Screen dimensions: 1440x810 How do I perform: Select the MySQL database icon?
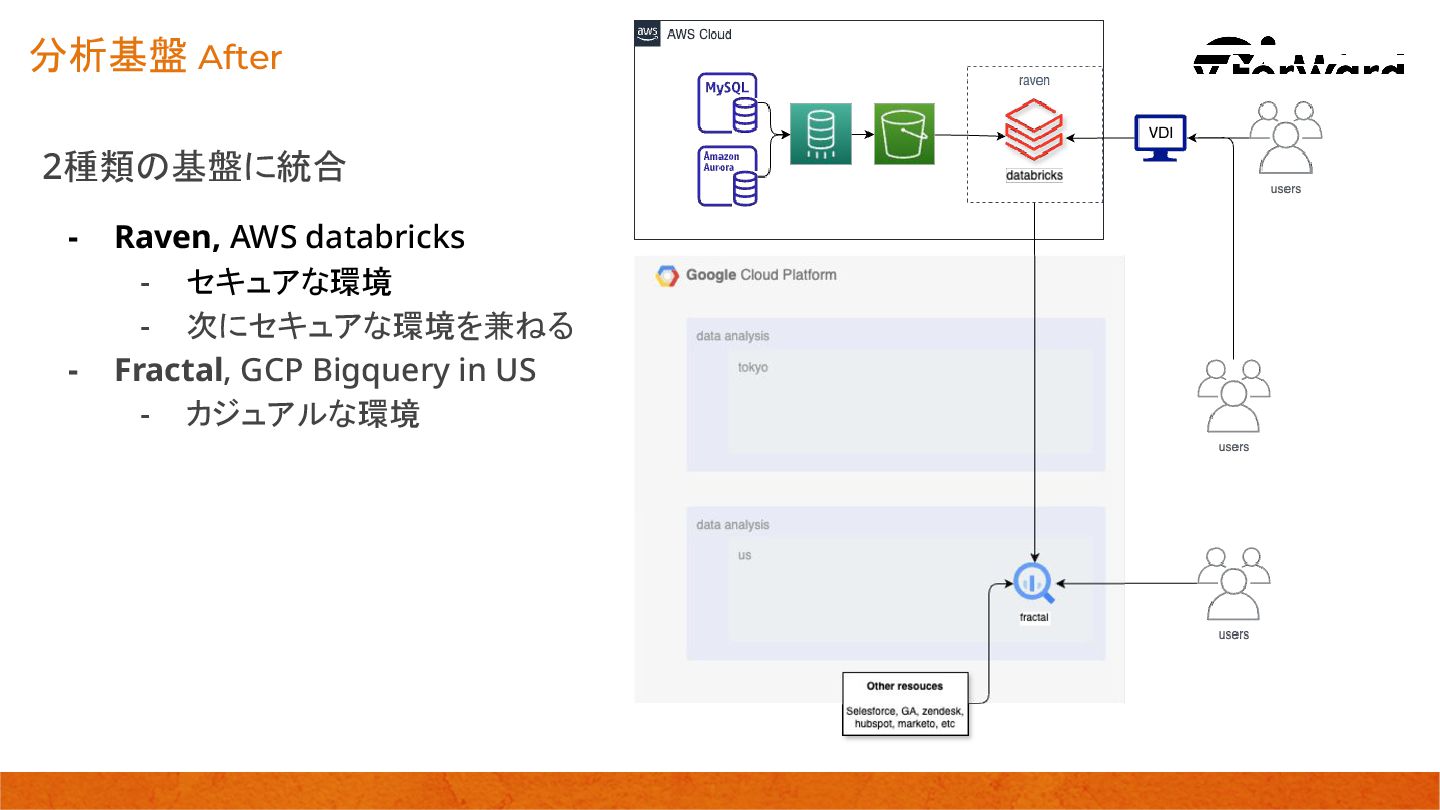tap(729, 103)
